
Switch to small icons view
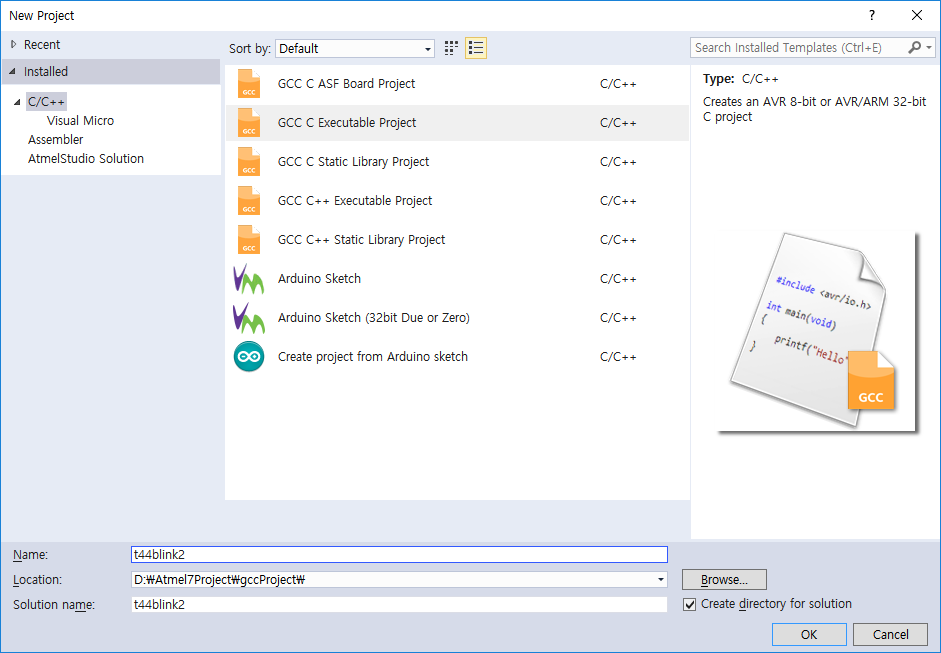coord(451,48)
